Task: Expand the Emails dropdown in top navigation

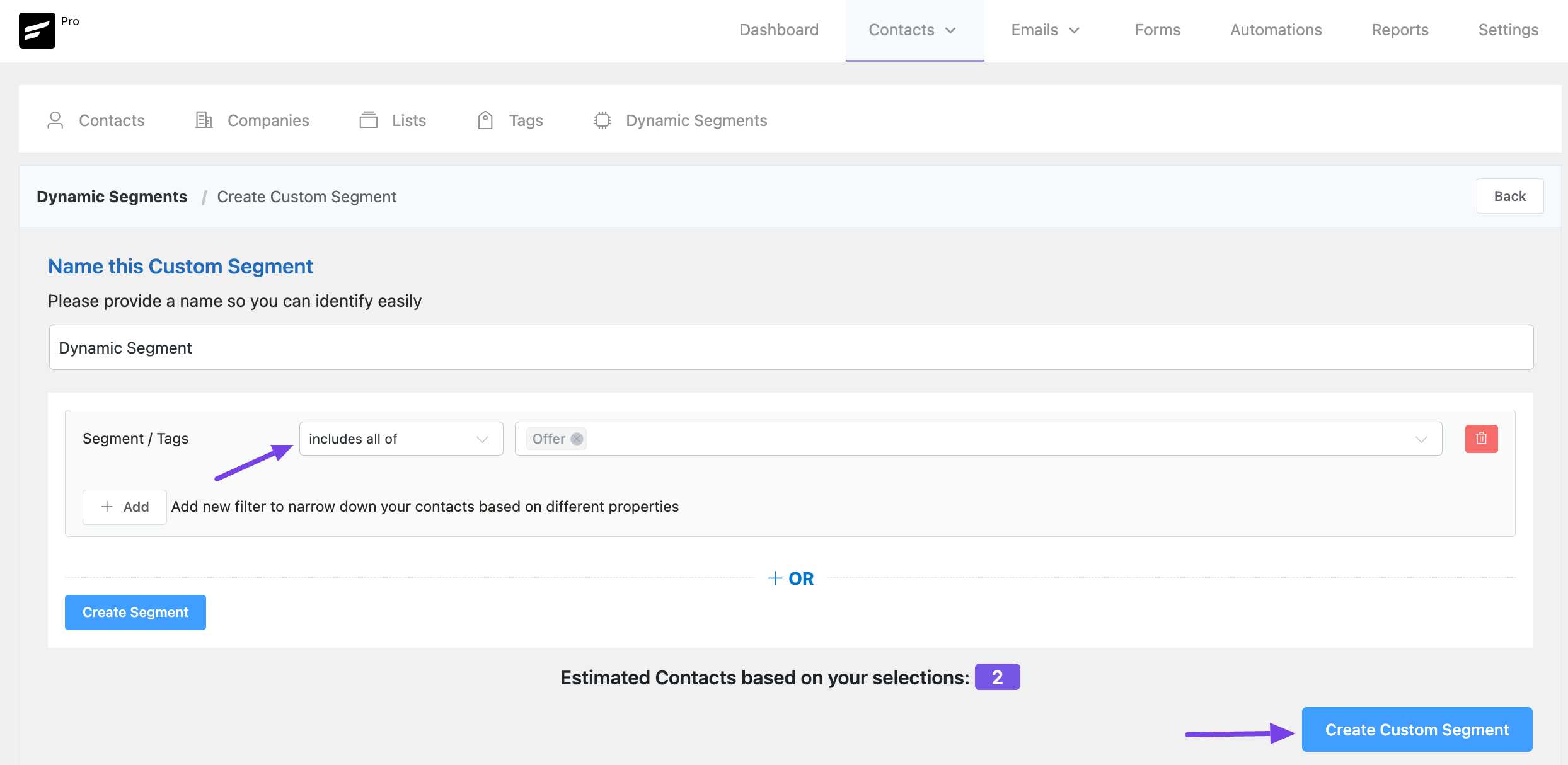Action: pos(1045,30)
